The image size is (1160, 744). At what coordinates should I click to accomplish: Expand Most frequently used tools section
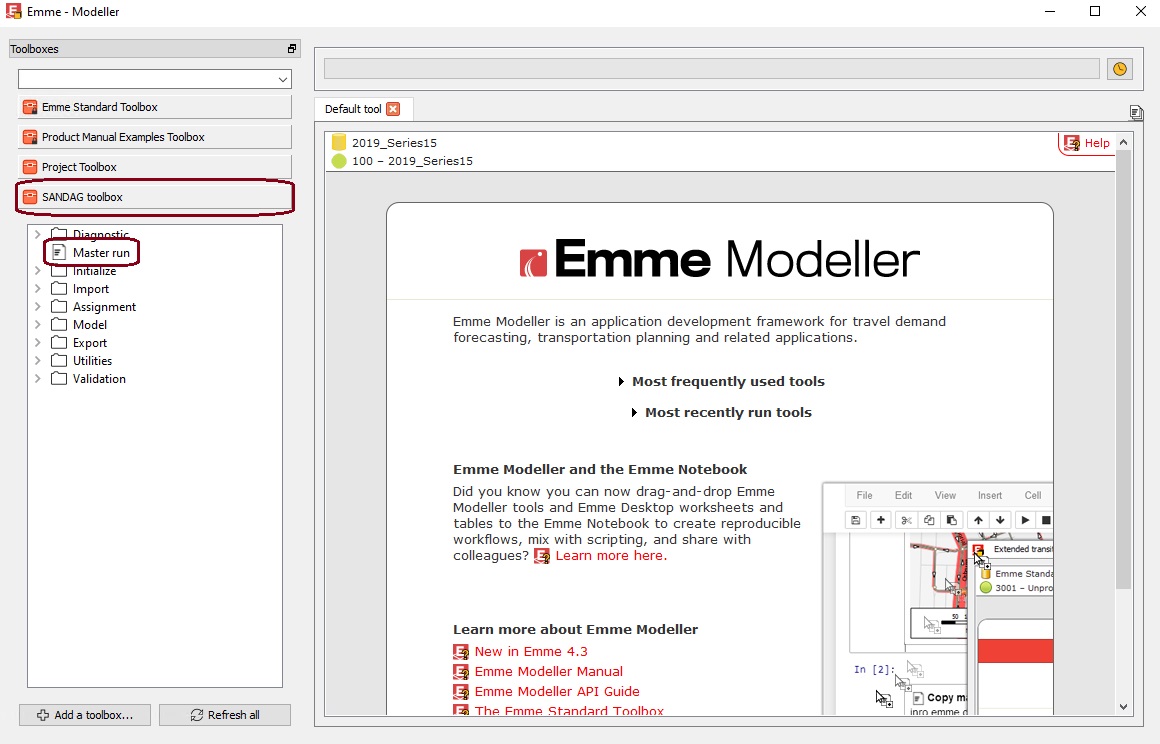tap(727, 382)
